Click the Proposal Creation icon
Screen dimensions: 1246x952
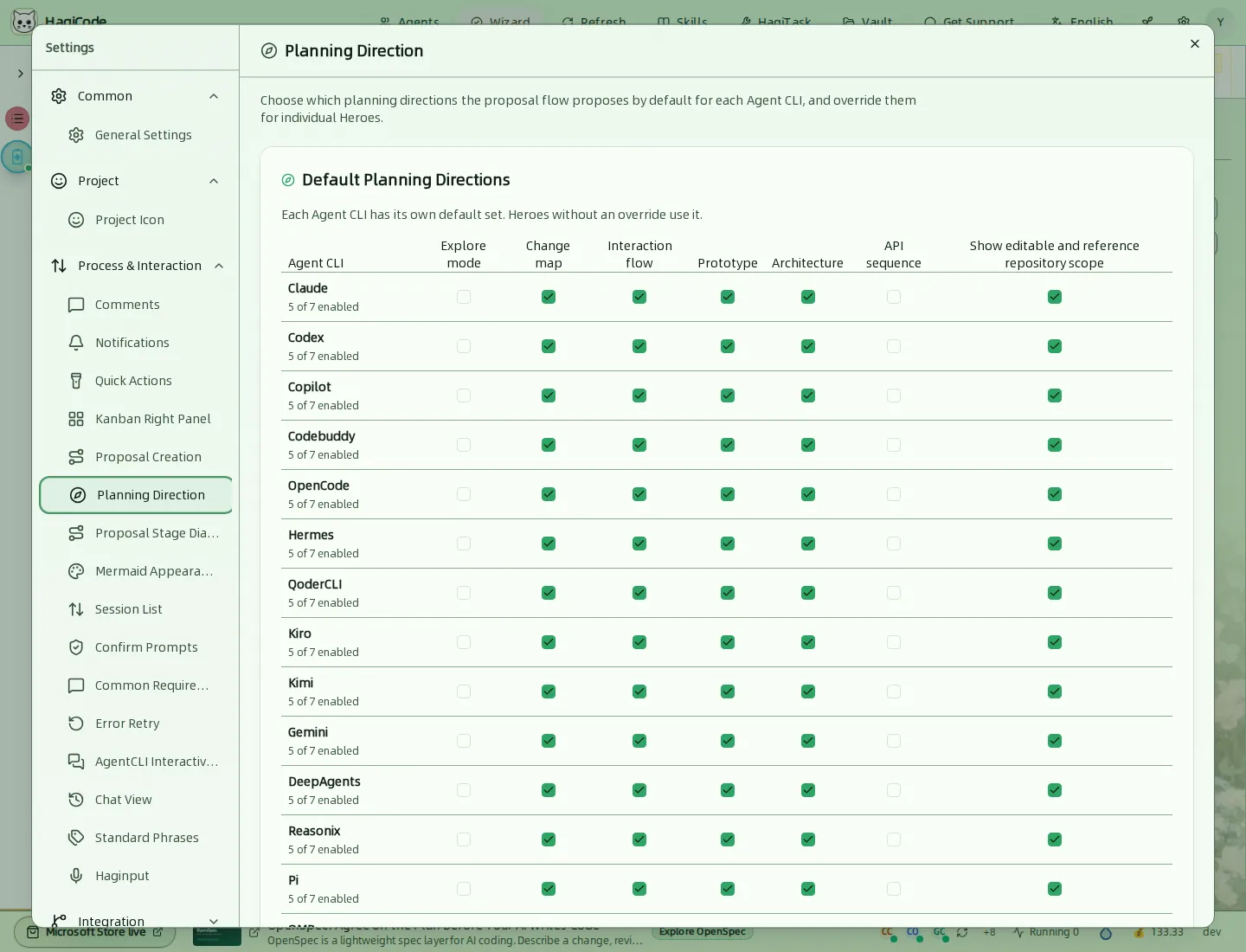(x=76, y=457)
